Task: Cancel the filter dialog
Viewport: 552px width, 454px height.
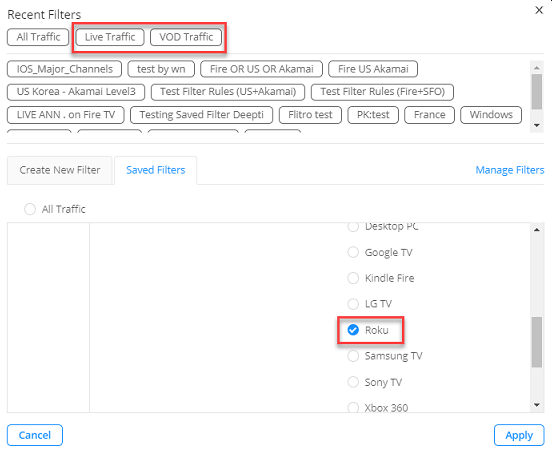Action: point(35,435)
